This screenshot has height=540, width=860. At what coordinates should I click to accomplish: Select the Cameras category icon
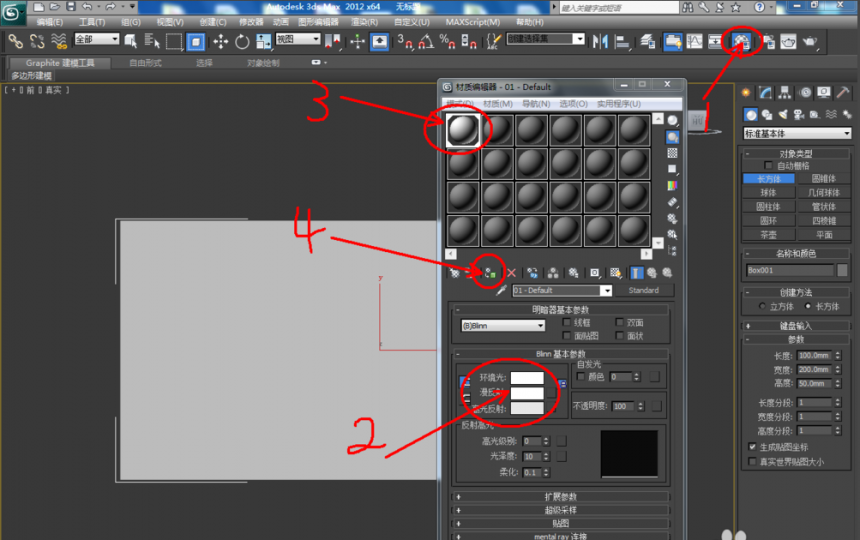coord(799,114)
